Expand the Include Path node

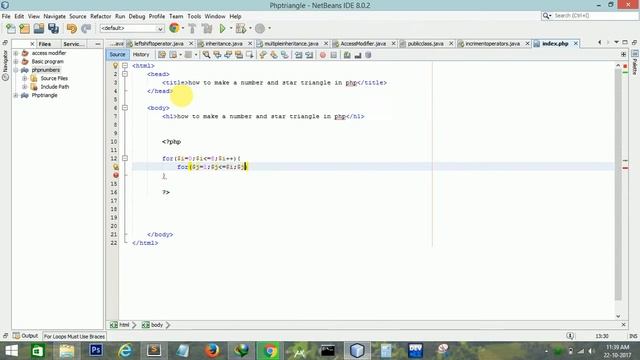[x=24, y=87]
